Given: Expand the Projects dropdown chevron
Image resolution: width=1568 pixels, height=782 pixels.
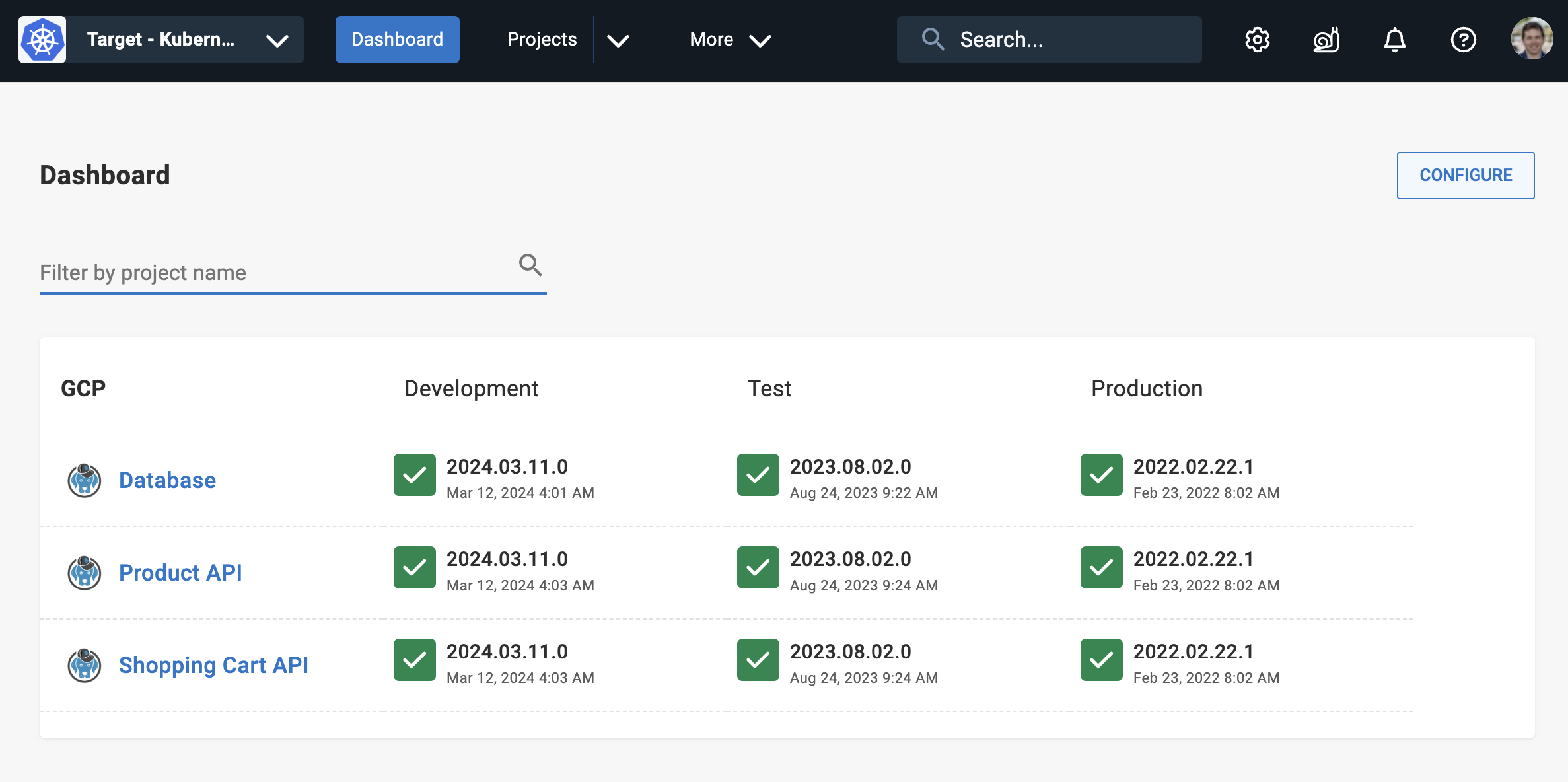Looking at the screenshot, I should [618, 40].
